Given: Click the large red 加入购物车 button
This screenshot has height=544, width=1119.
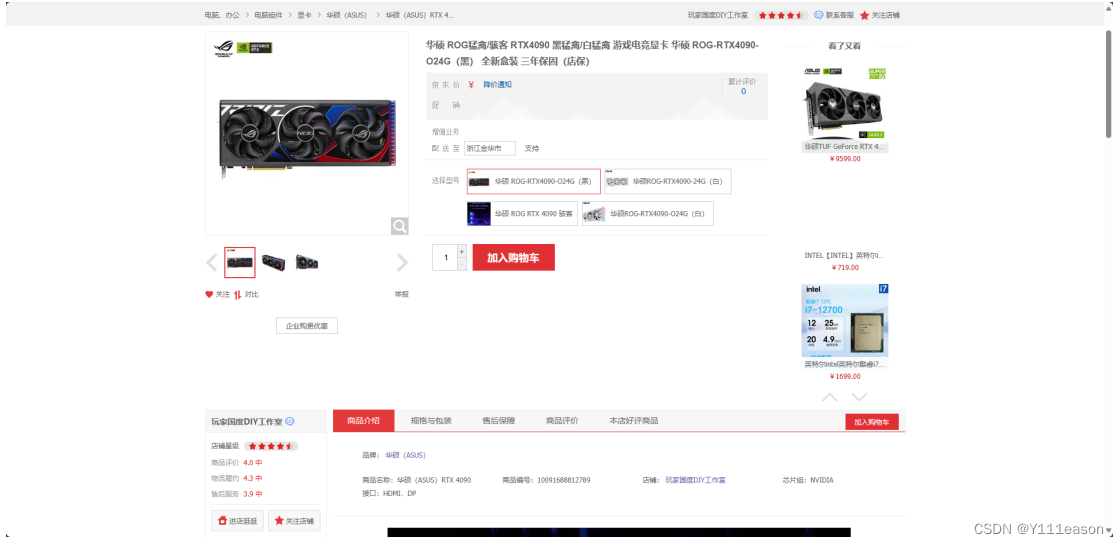Looking at the screenshot, I should coord(514,258).
